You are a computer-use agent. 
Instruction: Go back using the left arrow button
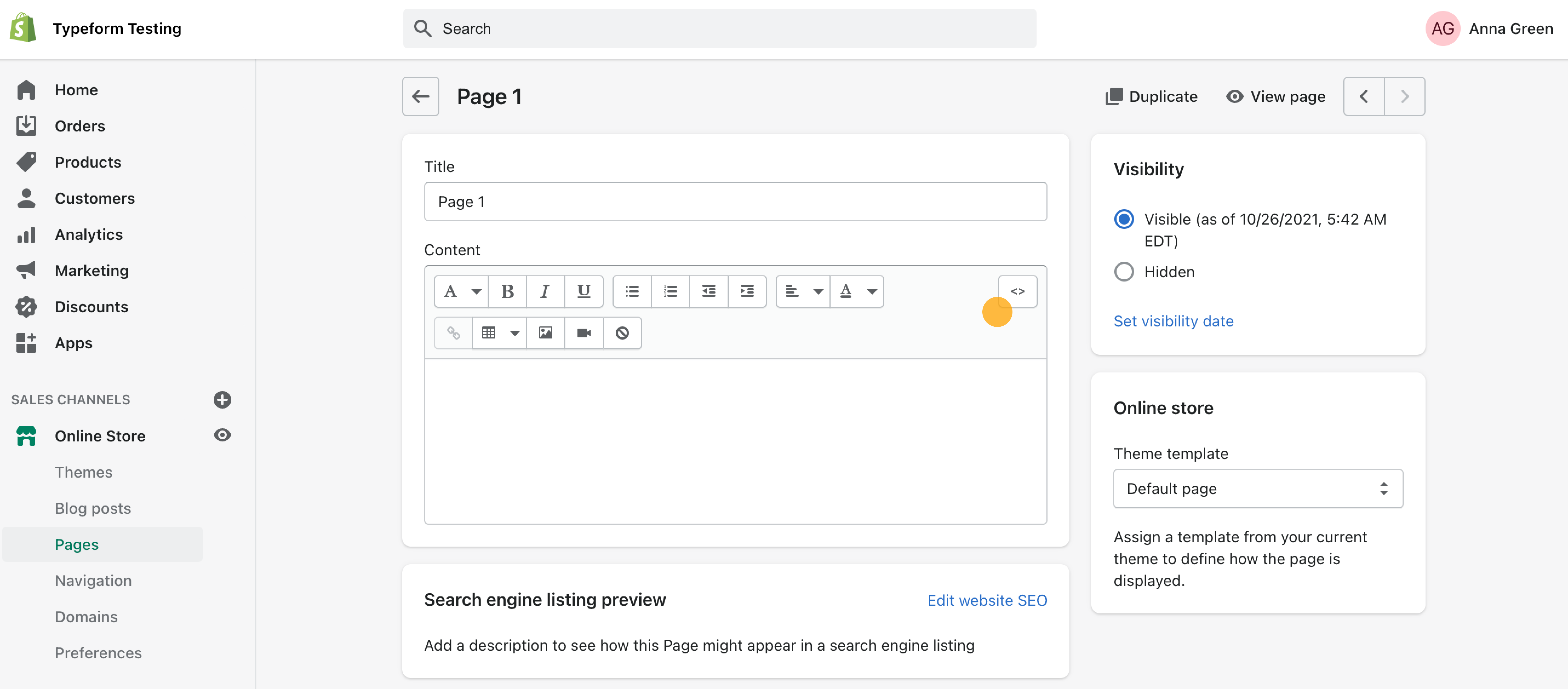[420, 96]
